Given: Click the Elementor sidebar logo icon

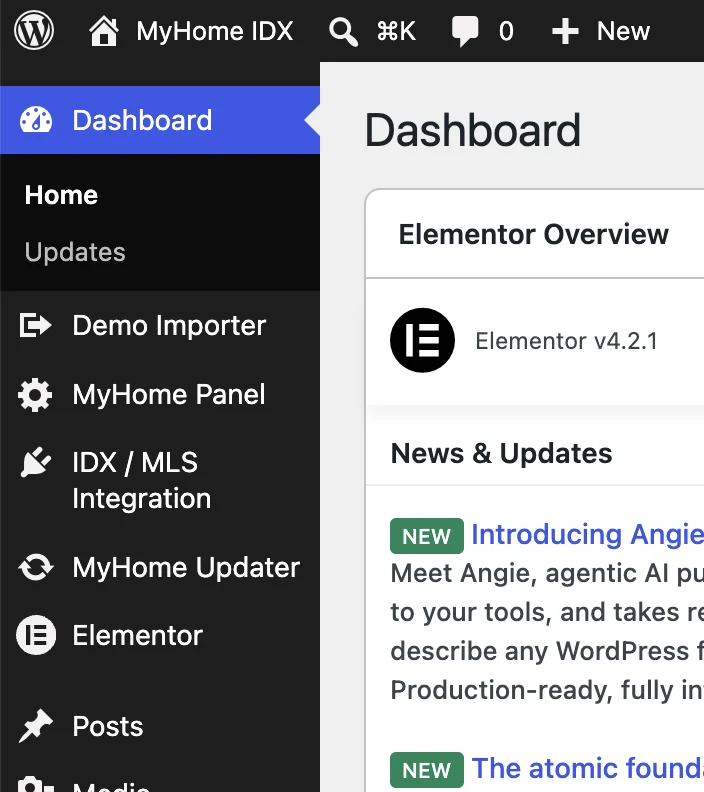Looking at the screenshot, I should point(36,635).
